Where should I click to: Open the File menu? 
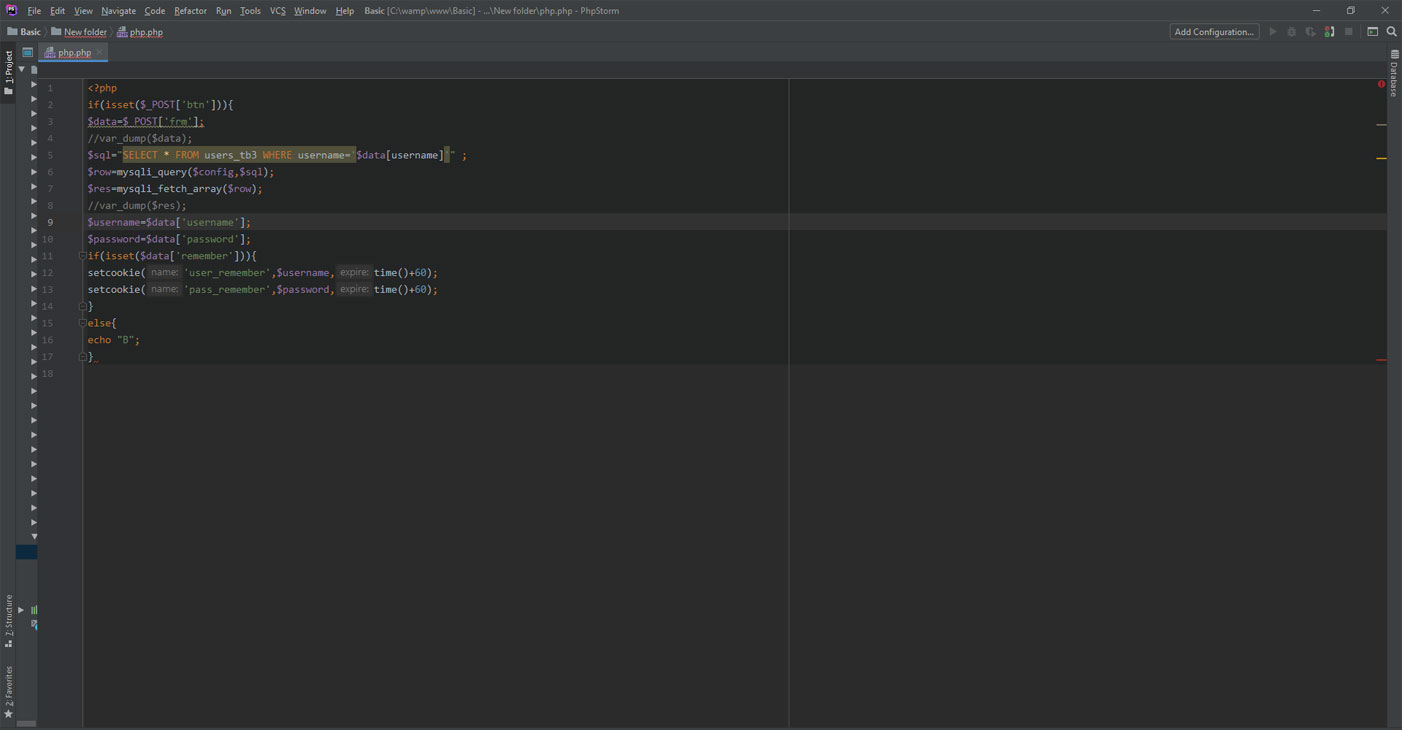click(x=34, y=11)
